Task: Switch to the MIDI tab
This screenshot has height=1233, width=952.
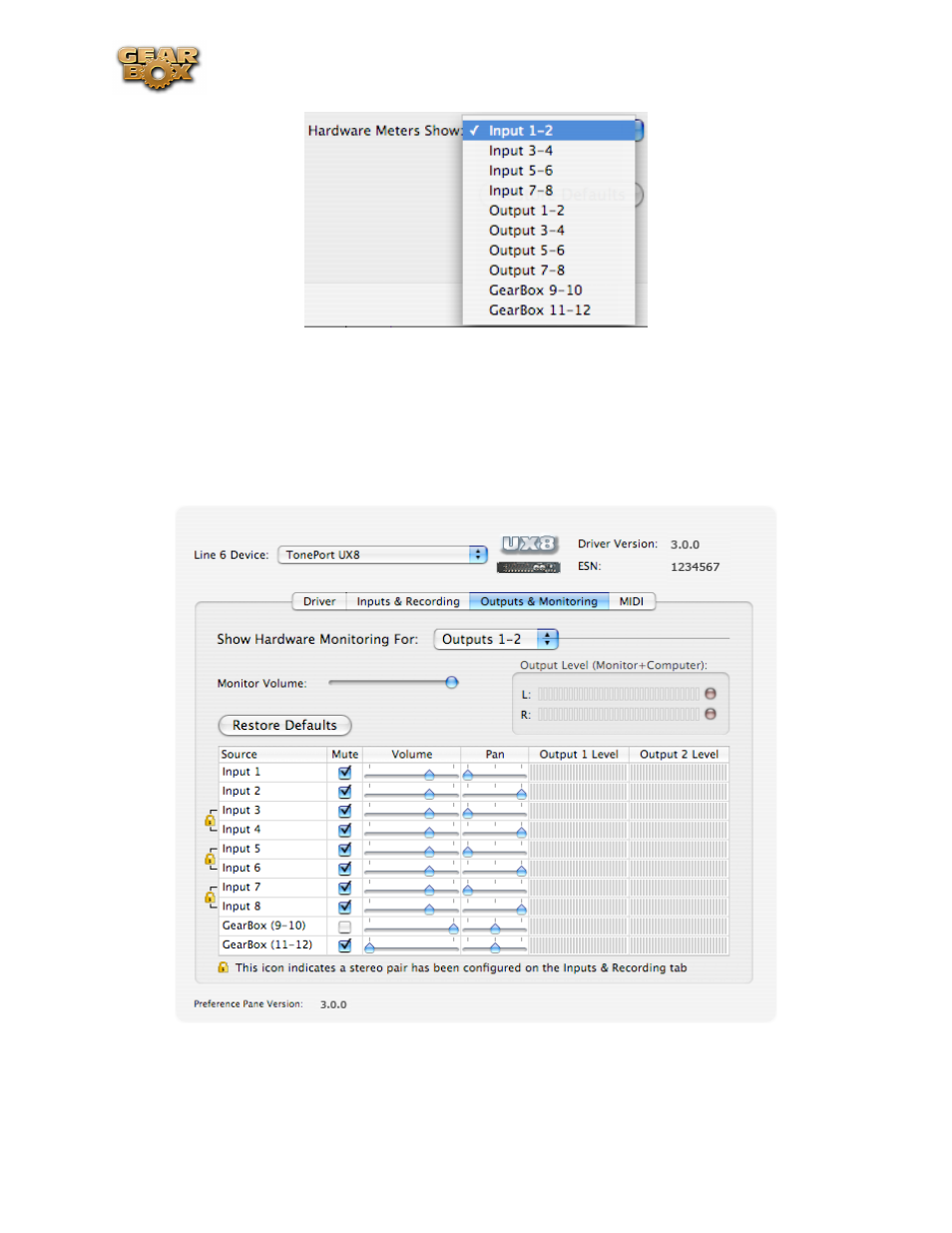Action: 631,601
